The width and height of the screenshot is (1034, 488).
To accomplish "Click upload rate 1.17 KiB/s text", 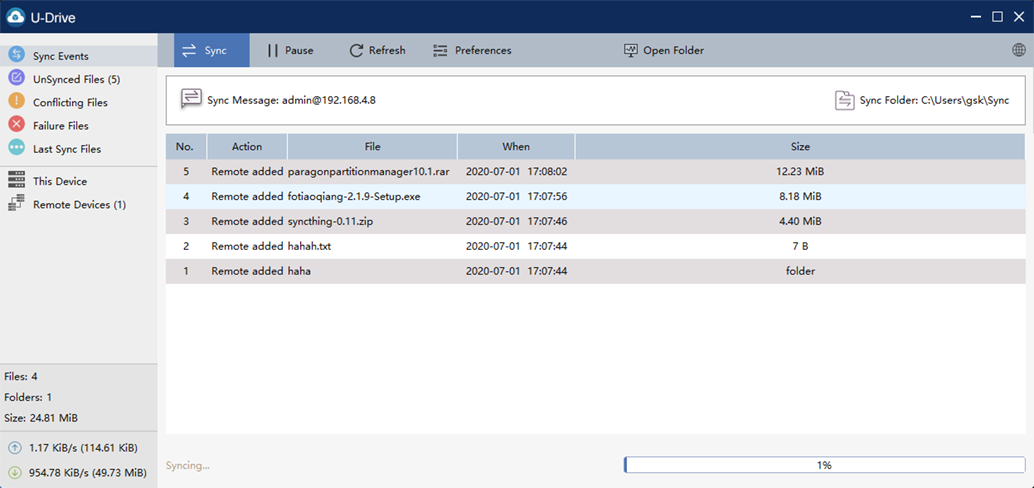I will point(83,448).
